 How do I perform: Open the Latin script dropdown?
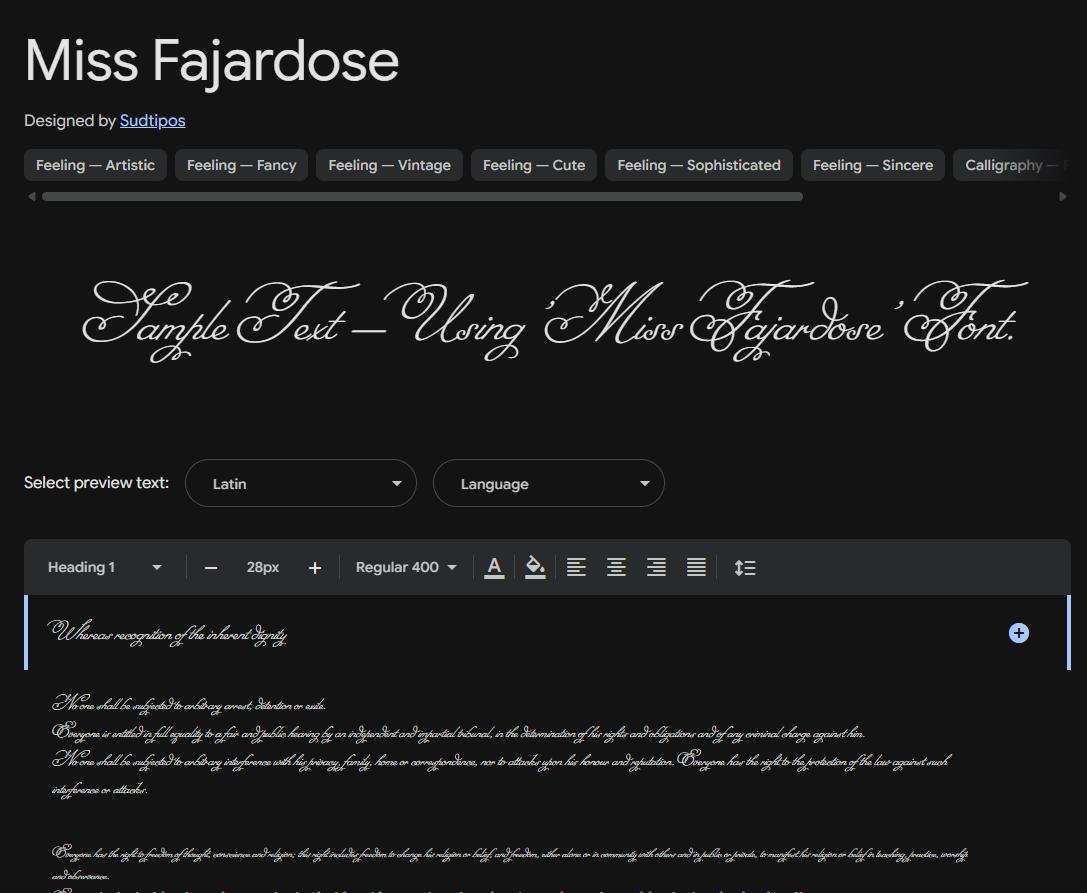[x=301, y=483]
